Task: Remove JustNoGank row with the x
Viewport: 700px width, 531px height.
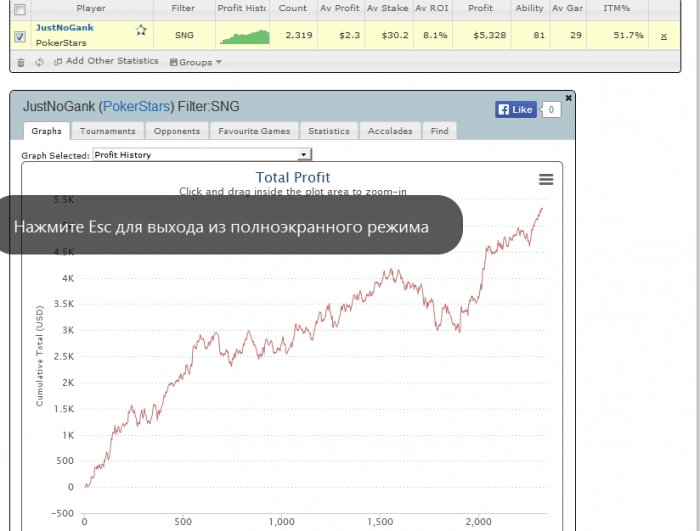Action: (x=664, y=36)
